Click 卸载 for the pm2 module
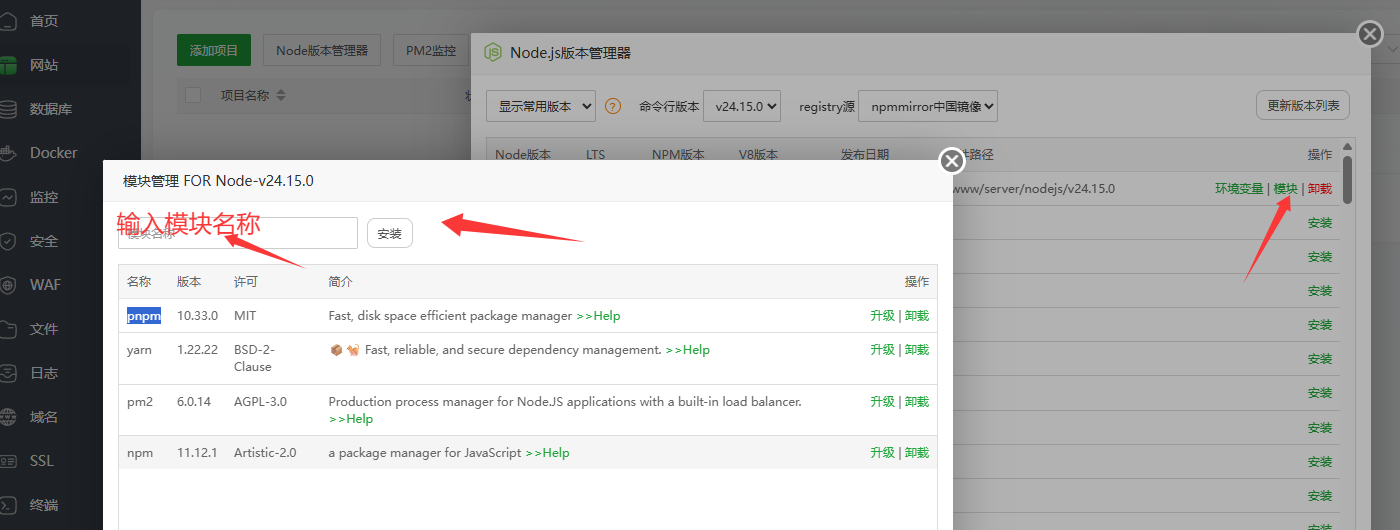The width and height of the screenshot is (1400, 530). point(917,402)
